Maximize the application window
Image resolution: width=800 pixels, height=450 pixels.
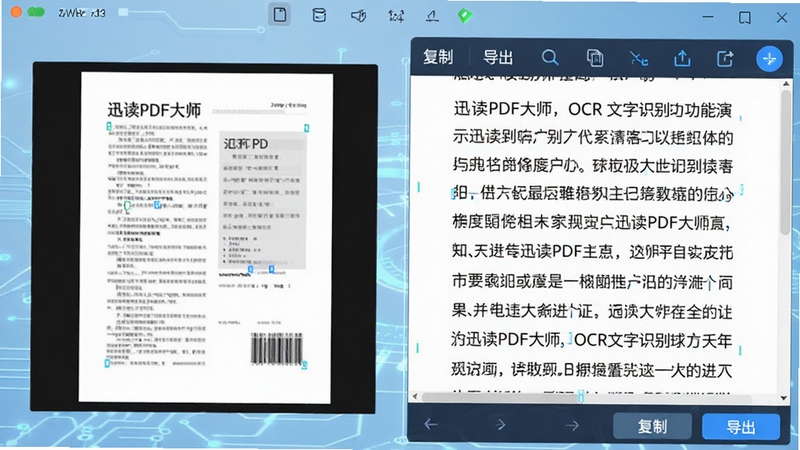tap(745, 17)
